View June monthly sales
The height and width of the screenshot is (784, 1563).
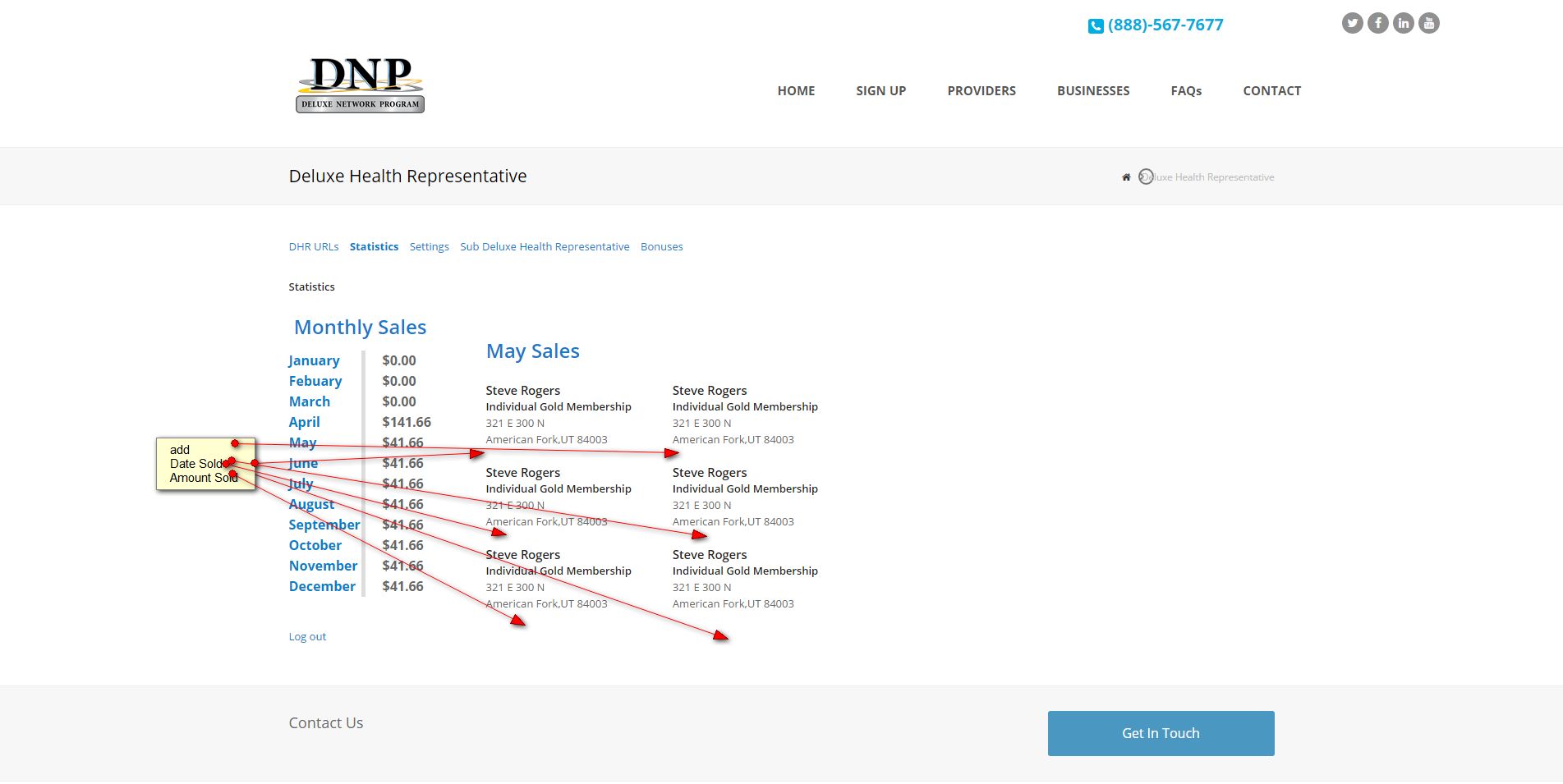pyautogui.click(x=303, y=463)
